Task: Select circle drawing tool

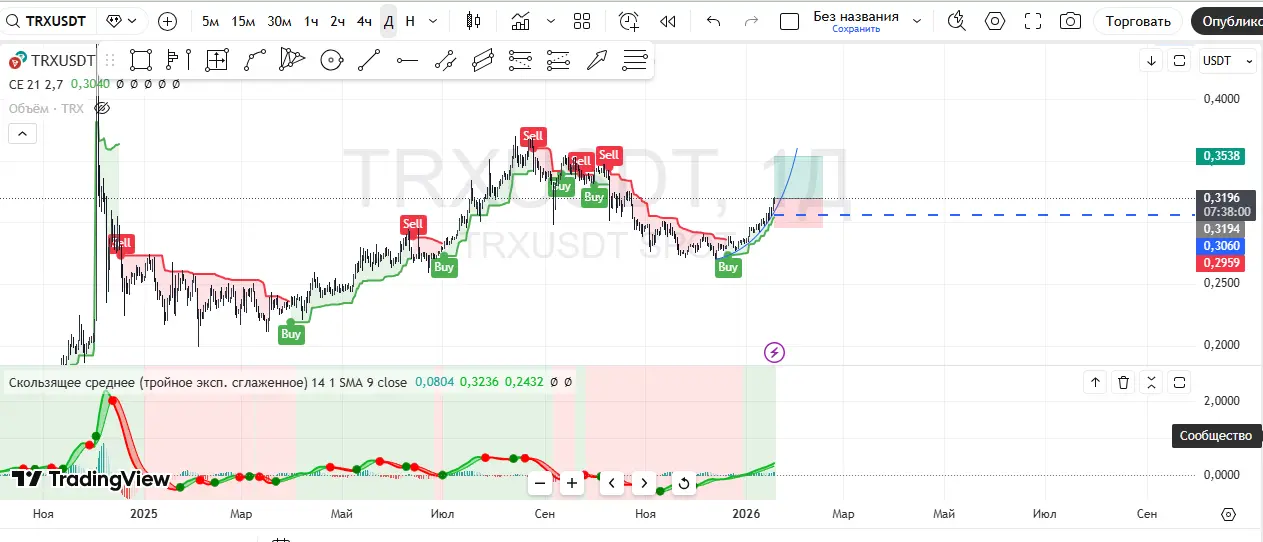Action: click(330, 61)
